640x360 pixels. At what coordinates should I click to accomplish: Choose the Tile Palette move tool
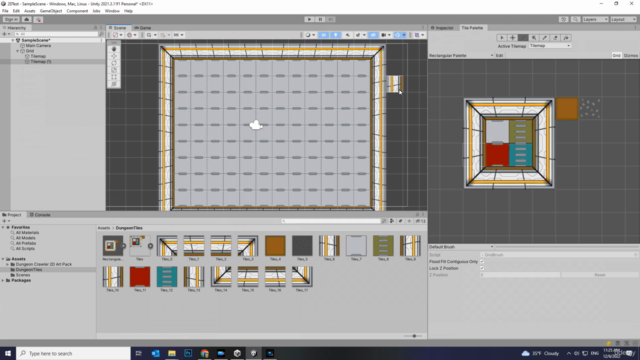pos(512,38)
